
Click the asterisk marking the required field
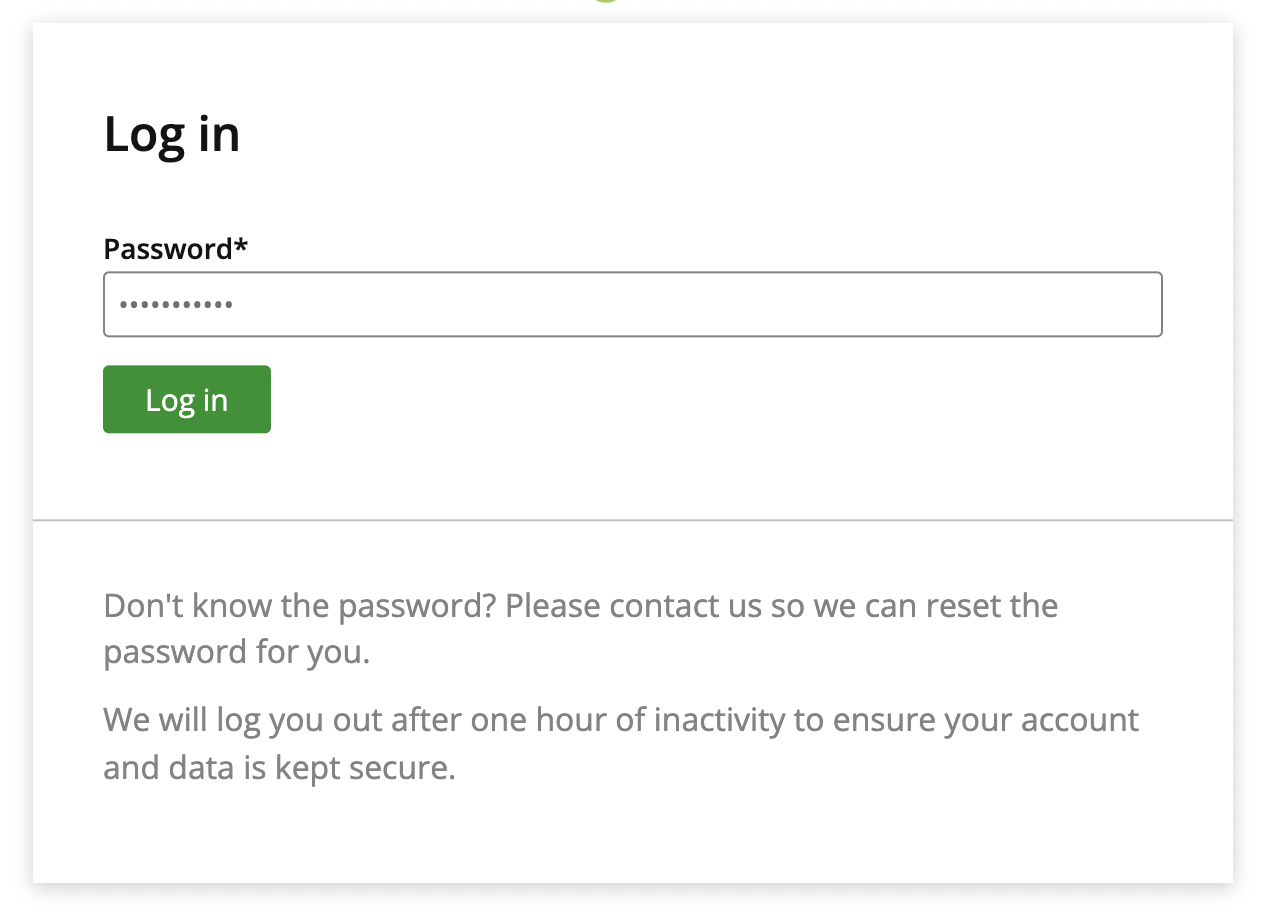click(240, 246)
